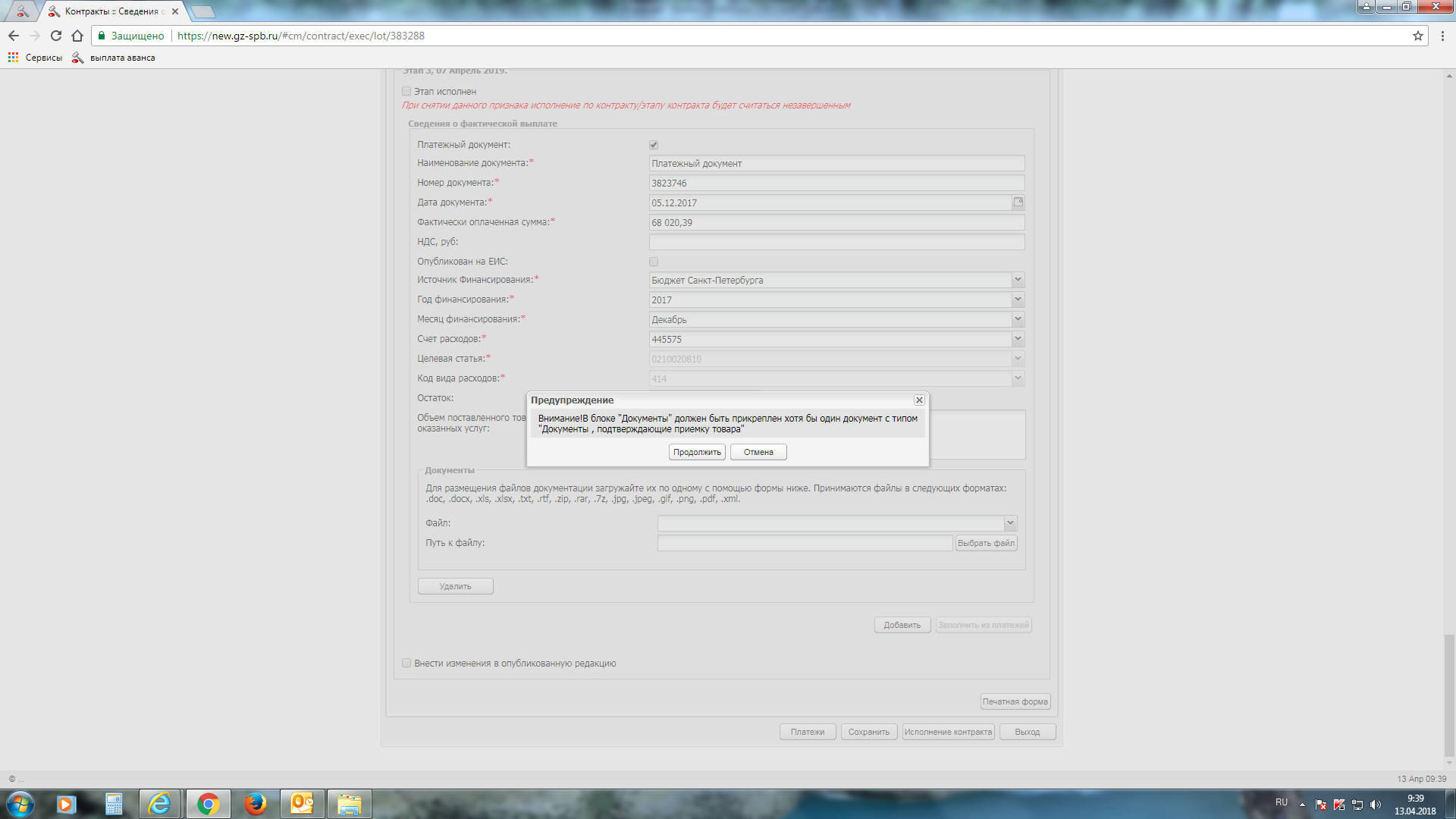Click the Выбрать файл button

click(986, 543)
